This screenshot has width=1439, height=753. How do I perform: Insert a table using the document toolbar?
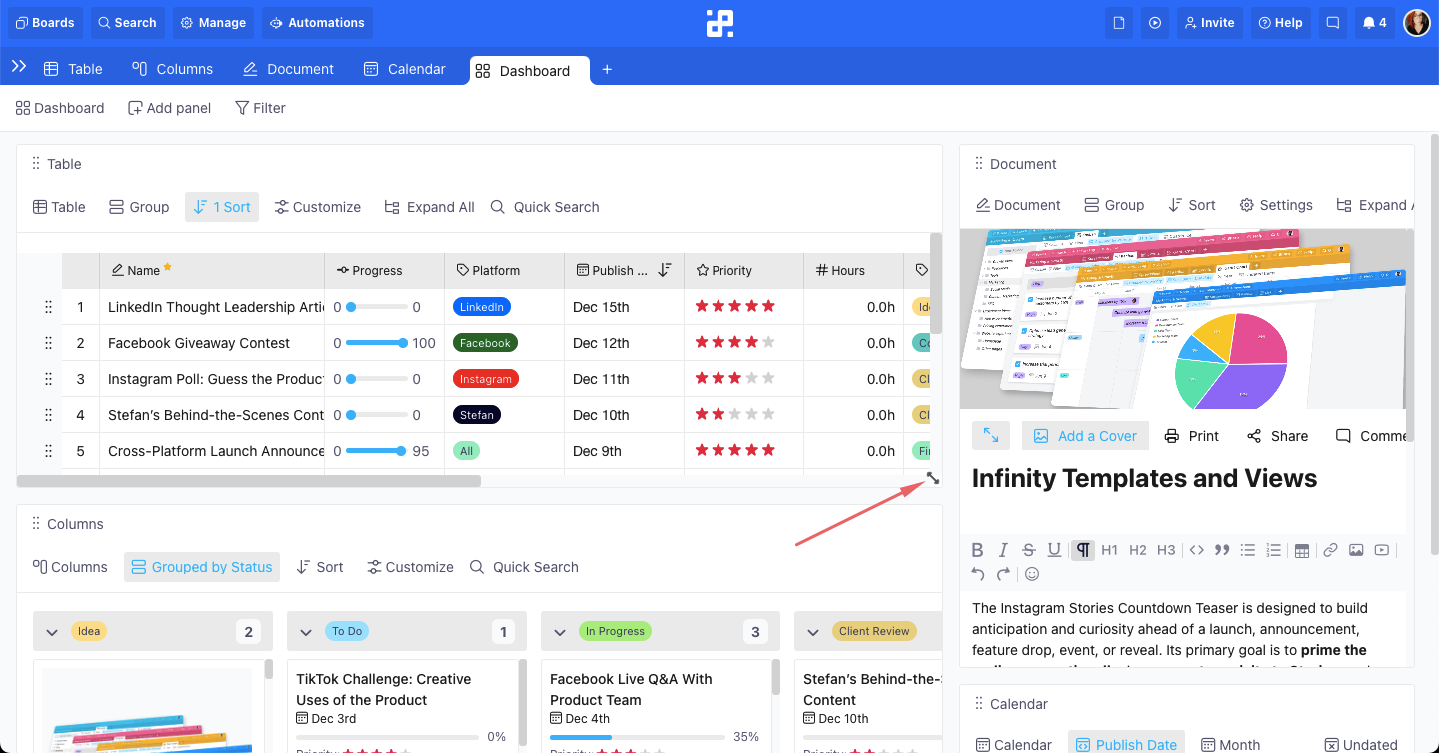(x=1301, y=549)
